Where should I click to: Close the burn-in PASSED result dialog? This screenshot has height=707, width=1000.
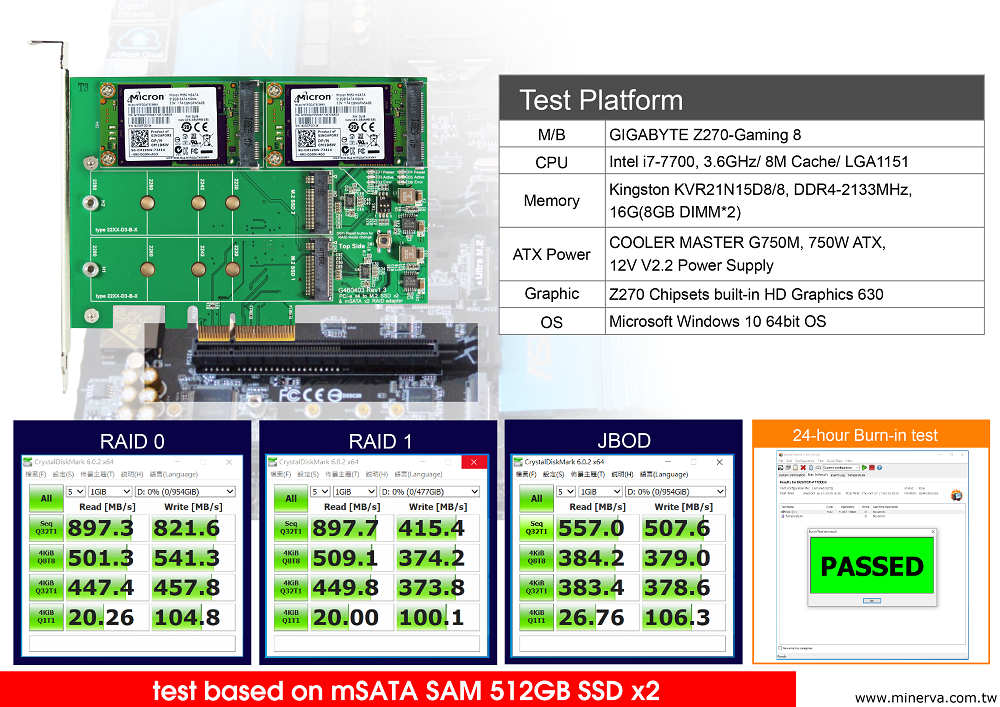pyautogui.click(x=932, y=532)
